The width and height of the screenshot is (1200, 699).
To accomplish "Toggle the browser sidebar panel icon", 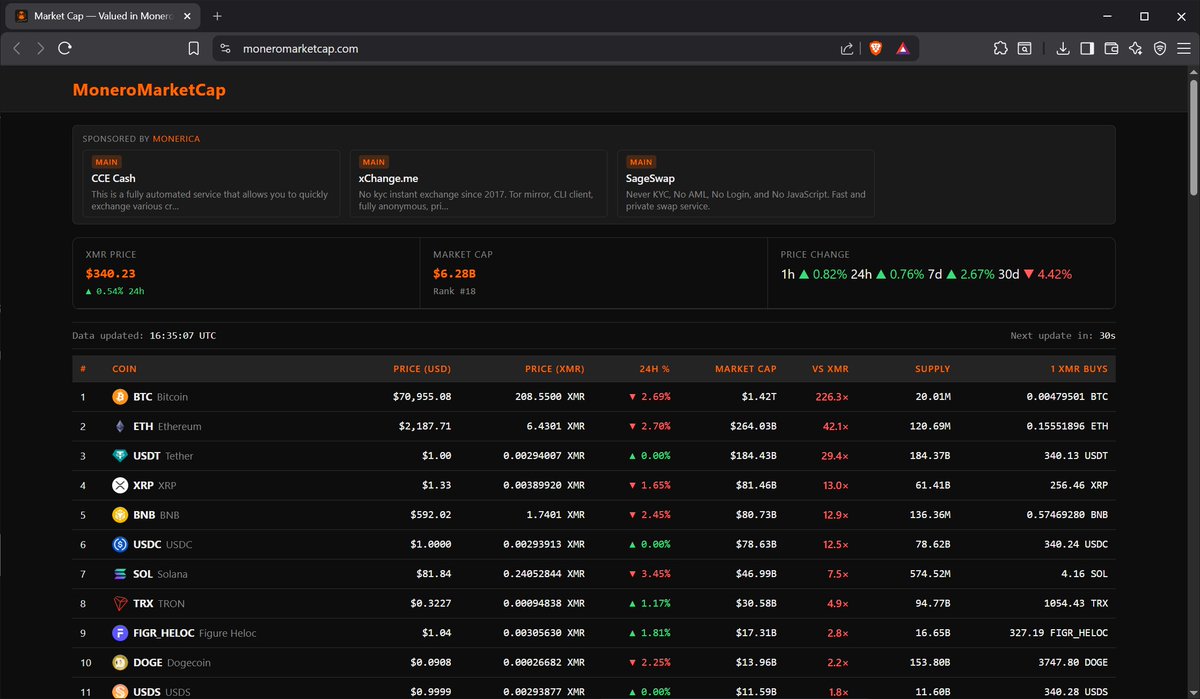I will [1087, 48].
